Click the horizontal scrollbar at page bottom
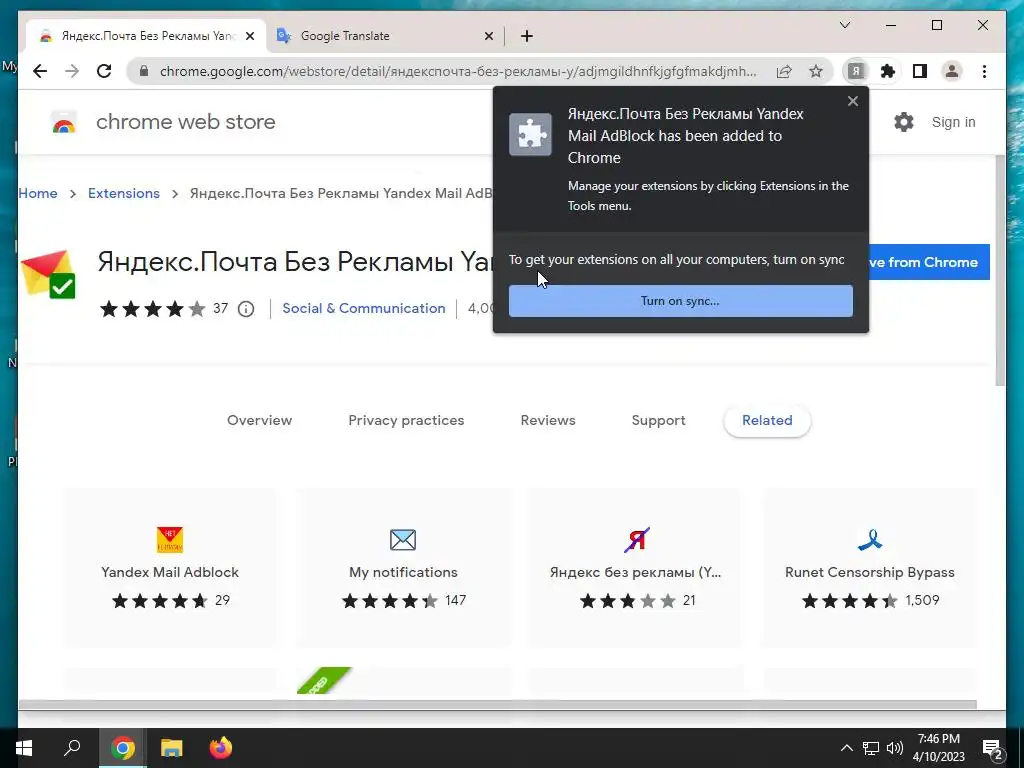 pos(498,705)
